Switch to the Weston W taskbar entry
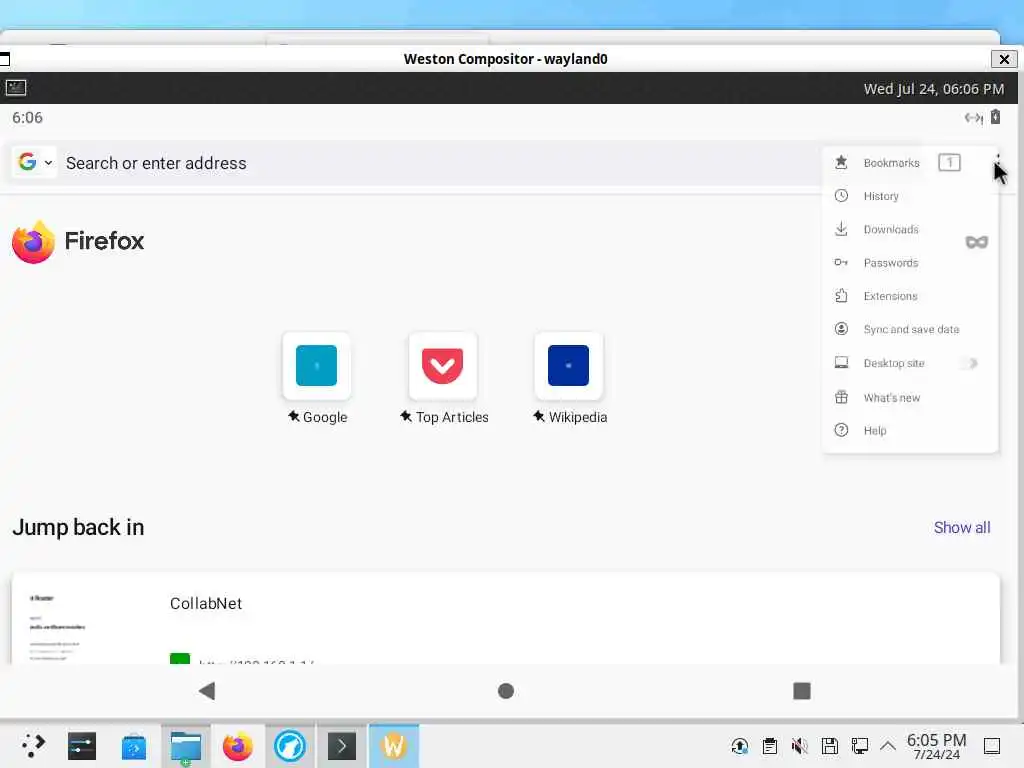The image size is (1024, 768). click(394, 746)
